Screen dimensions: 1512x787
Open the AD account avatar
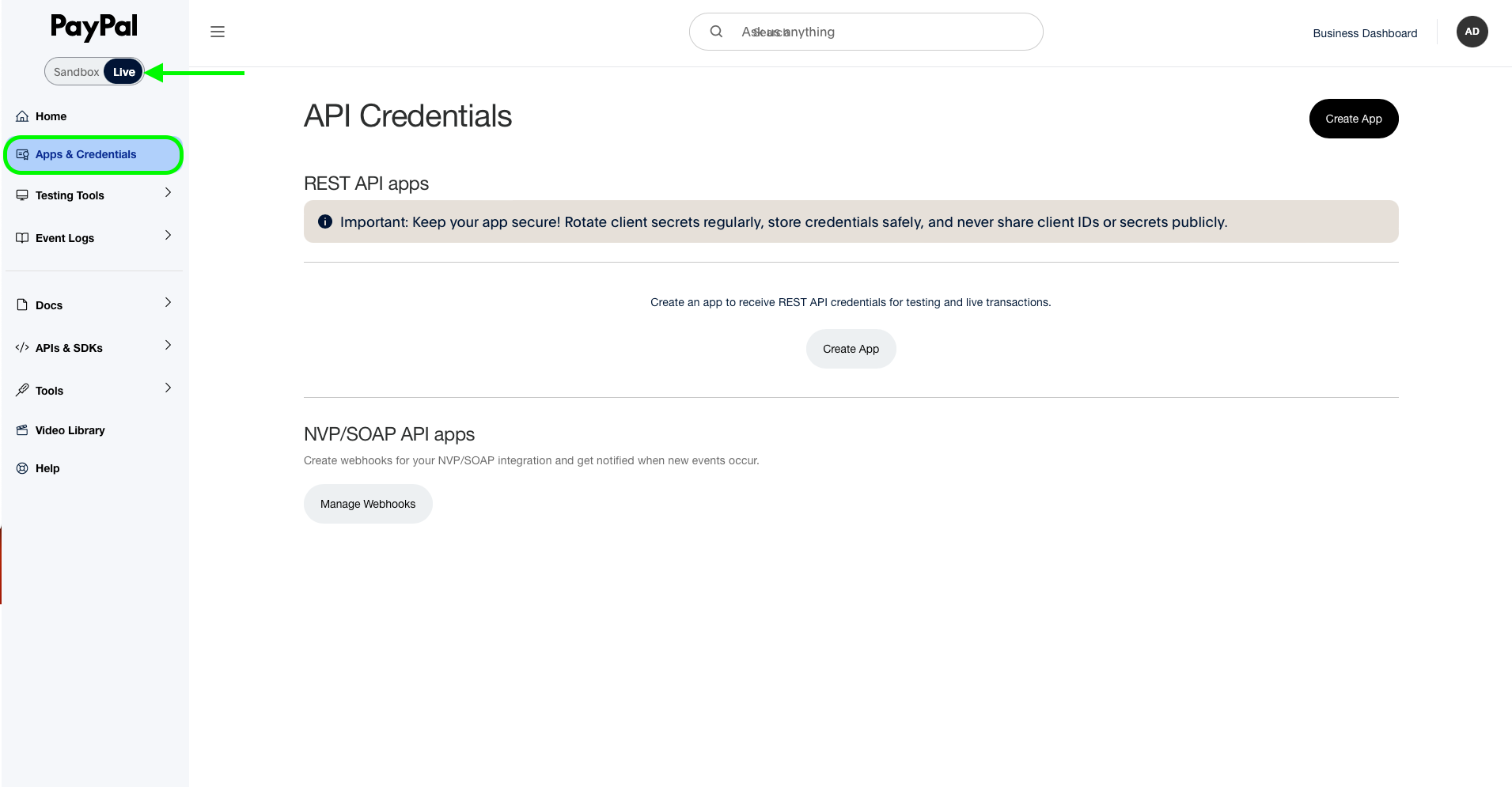point(1472,32)
